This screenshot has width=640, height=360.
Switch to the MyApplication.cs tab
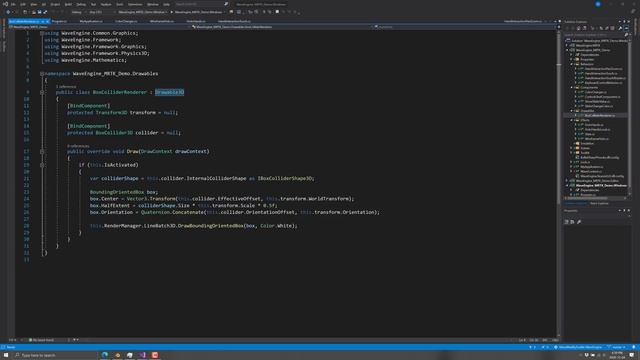(x=91, y=21)
